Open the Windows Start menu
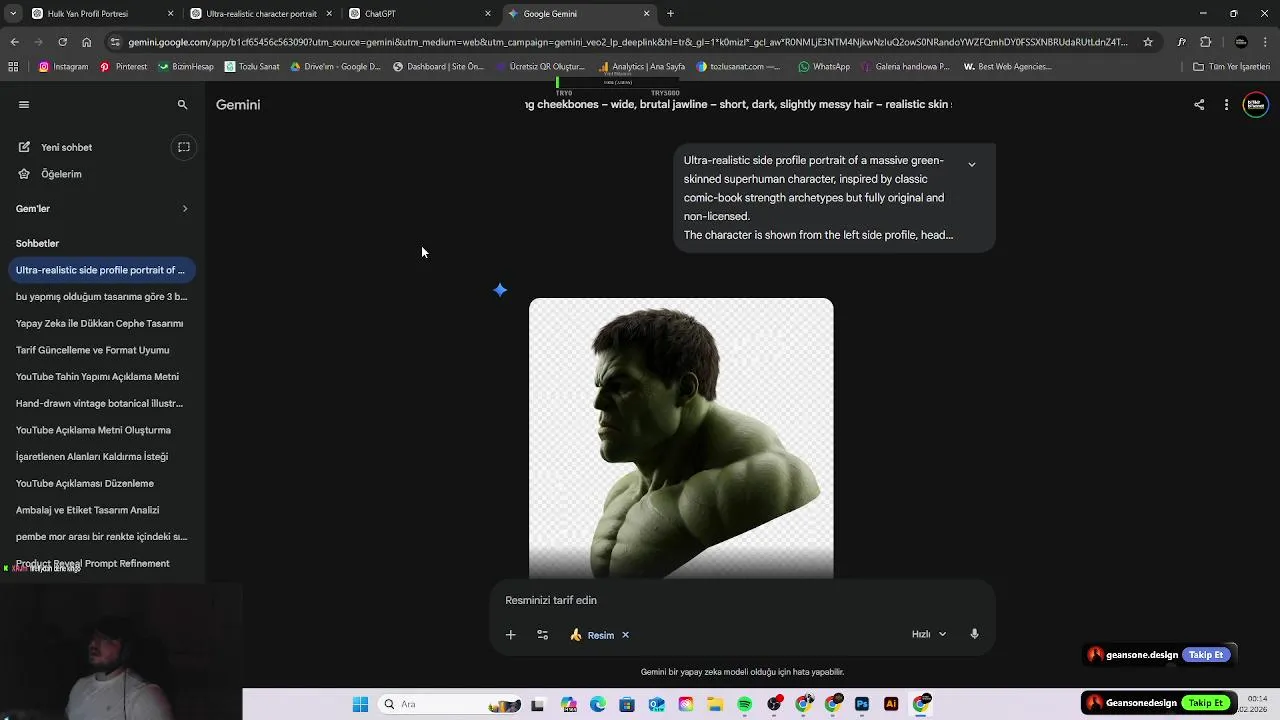Viewport: 1280px width, 720px height. [x=360, y=704]
